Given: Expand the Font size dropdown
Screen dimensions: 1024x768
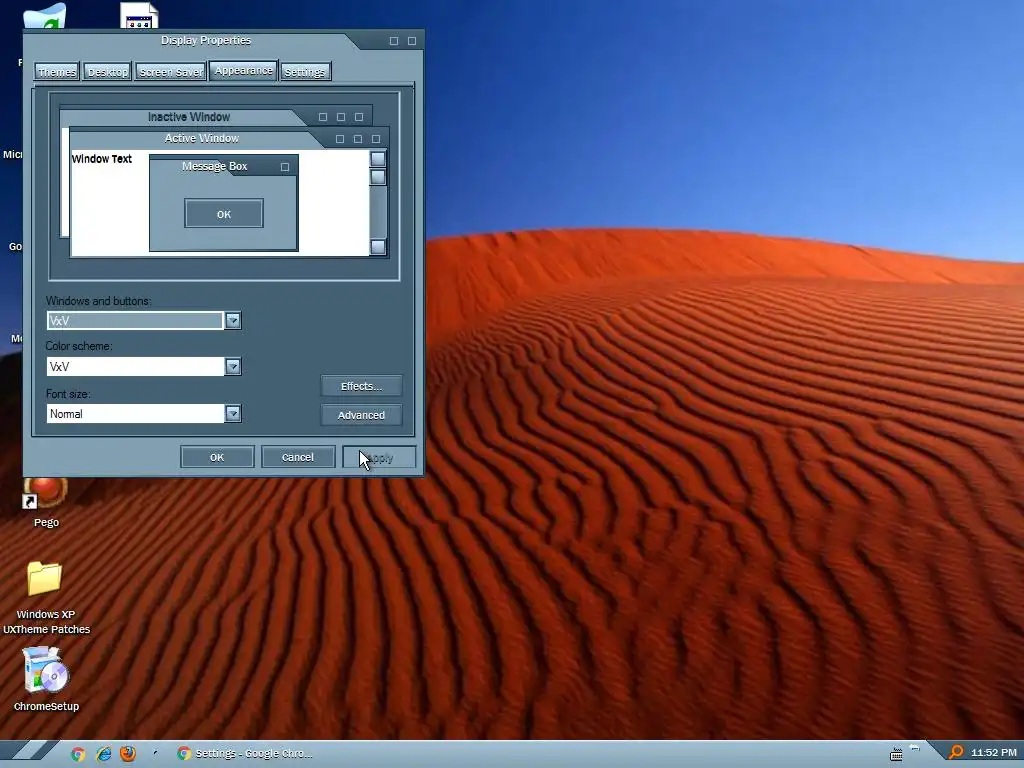Looking at the screenshot, I should point(233,413).
